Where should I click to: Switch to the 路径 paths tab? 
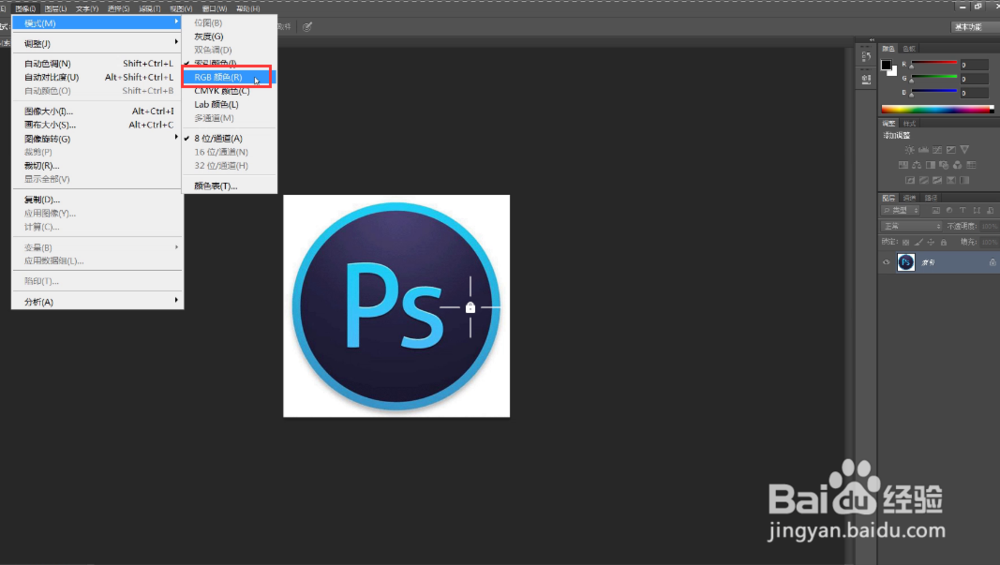pos(931,198)
